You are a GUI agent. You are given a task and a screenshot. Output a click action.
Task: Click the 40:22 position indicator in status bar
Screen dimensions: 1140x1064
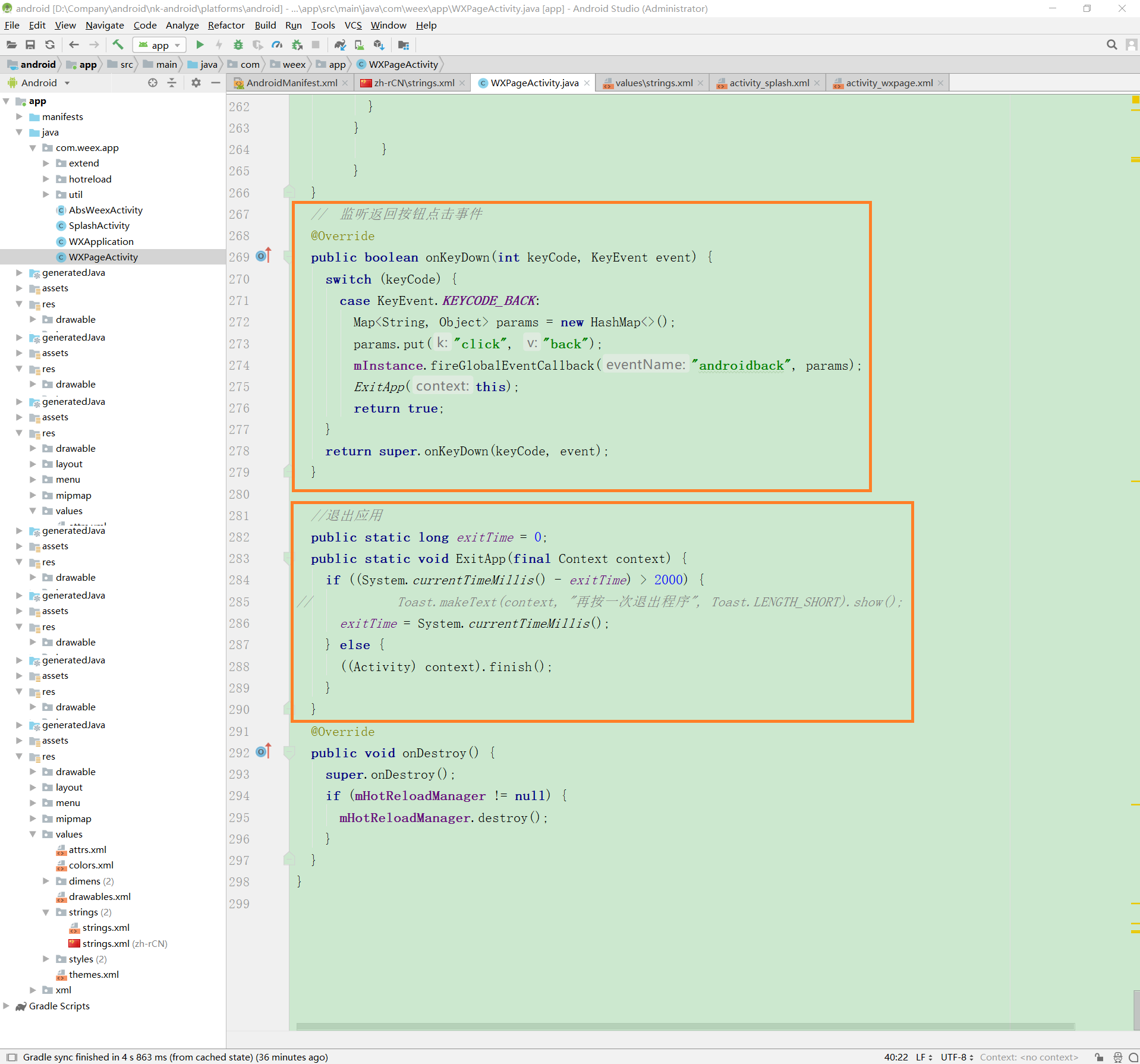click(x=897, y=1057)
